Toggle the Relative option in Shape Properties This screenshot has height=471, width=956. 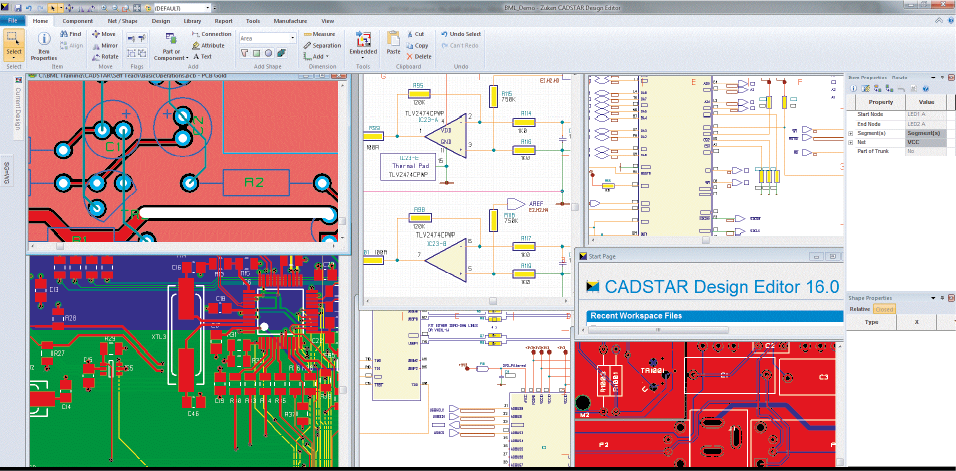[860, 310]
